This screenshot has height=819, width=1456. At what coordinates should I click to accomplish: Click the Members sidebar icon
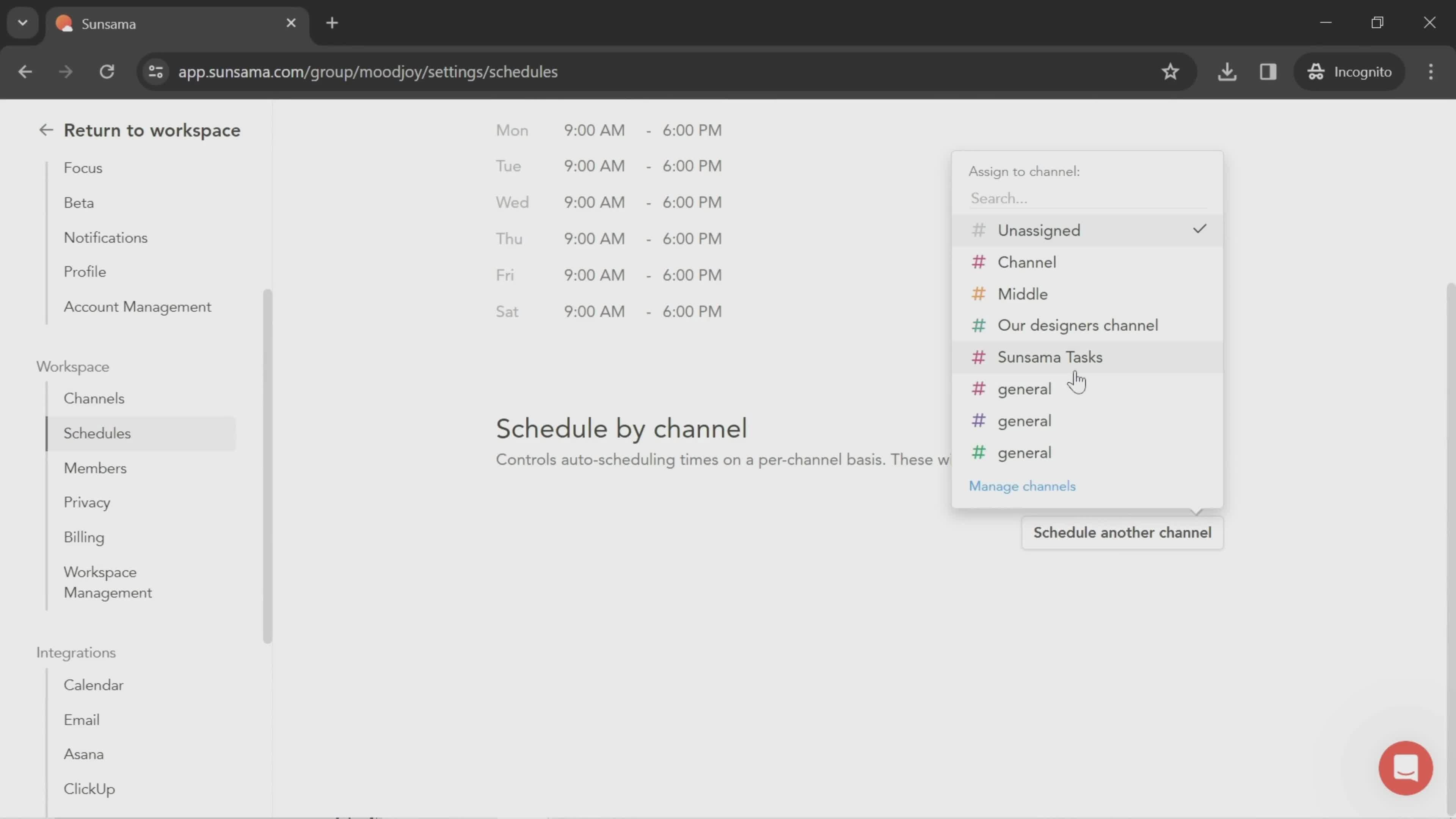click(x=94, y=467)
